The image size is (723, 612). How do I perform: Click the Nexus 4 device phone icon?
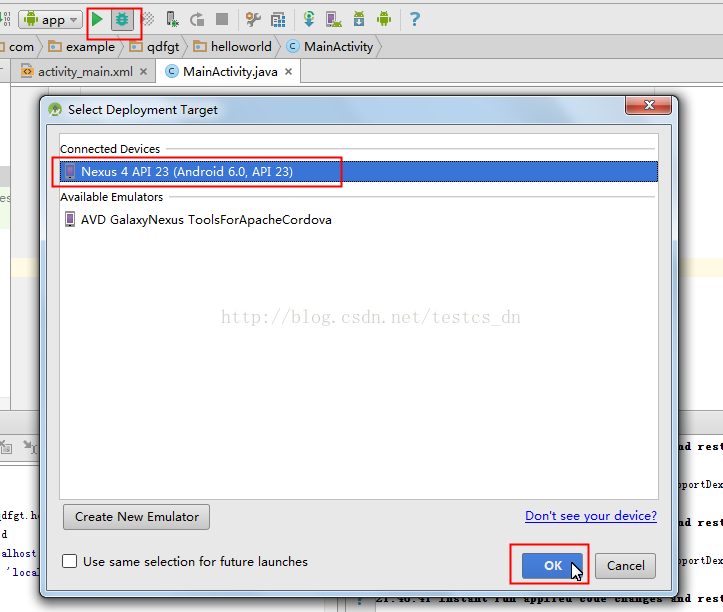[70, 172]
